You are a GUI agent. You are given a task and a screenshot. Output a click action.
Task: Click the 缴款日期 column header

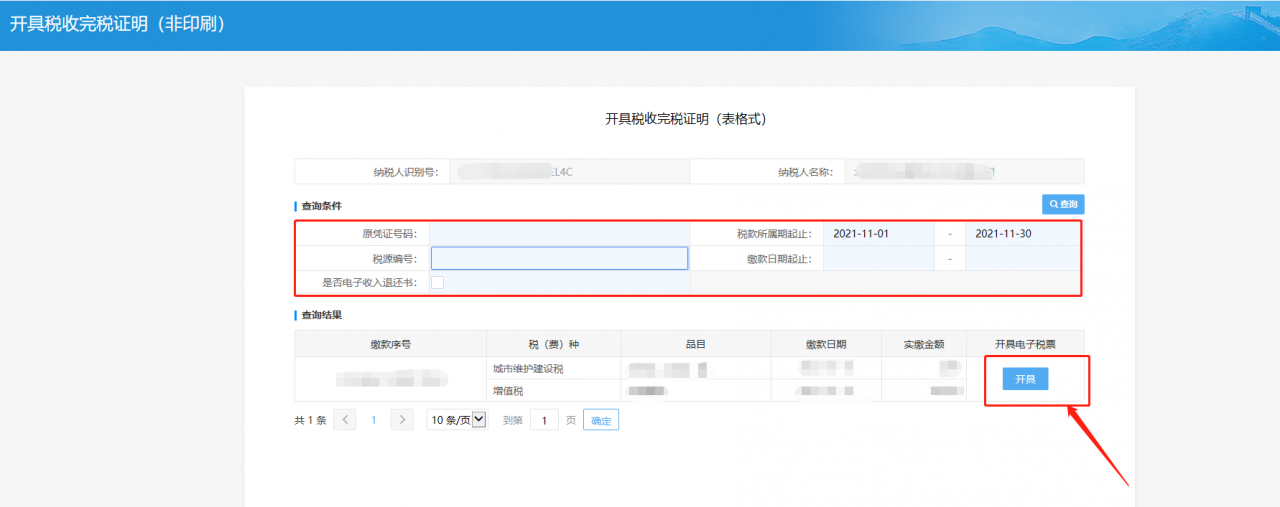click(826, 344)
